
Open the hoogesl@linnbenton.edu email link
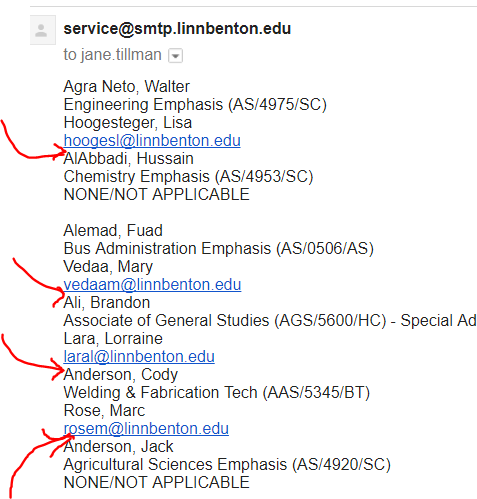(152, 141)
